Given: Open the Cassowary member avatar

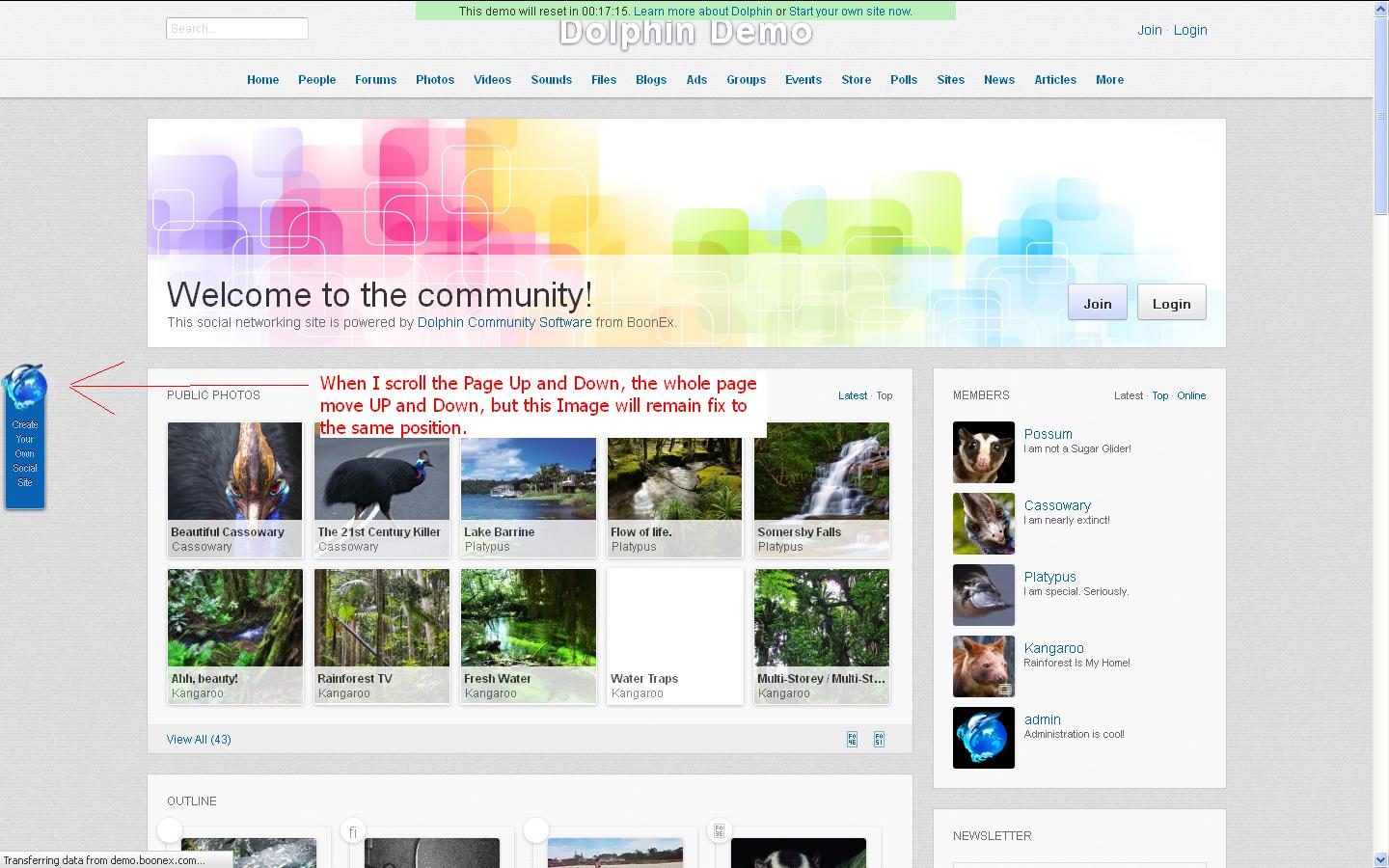Looking at the screenshot, I should pyautogui.click(x=983, y=524).
